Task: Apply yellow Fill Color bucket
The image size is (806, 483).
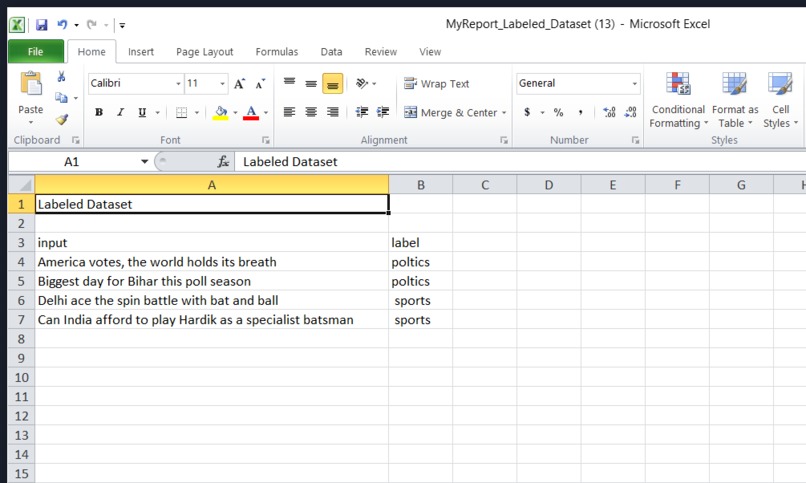Action: tap(221, 113)
